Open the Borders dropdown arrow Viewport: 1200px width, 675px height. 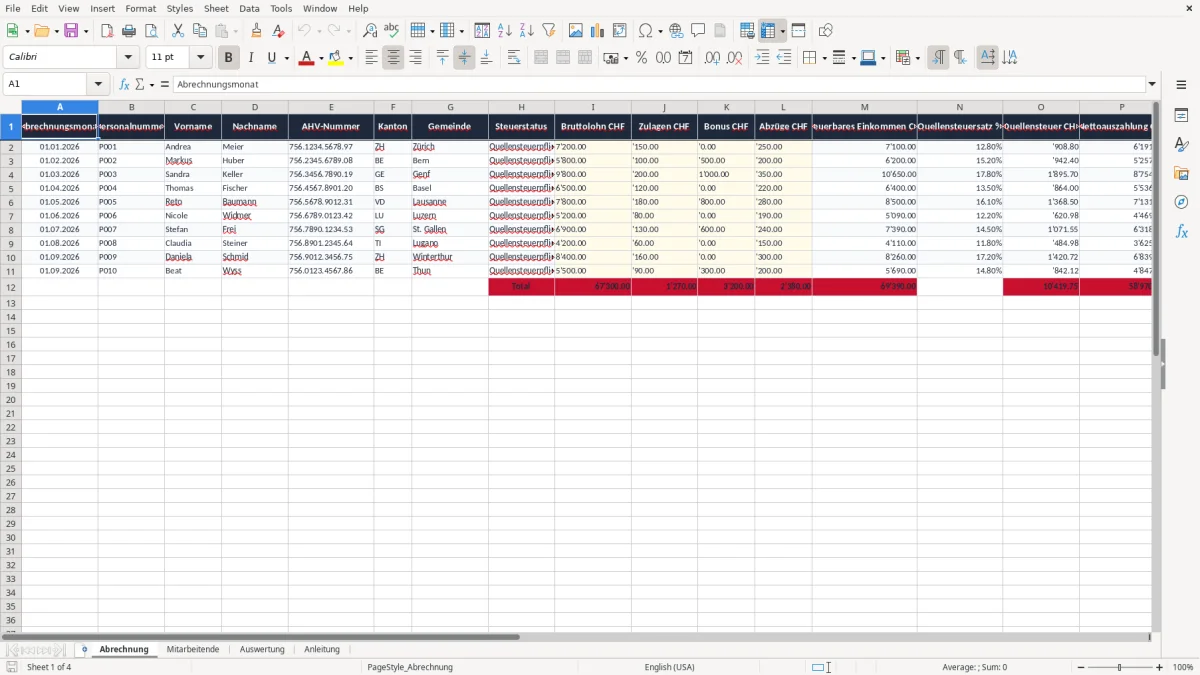click(x=824, y=58)
